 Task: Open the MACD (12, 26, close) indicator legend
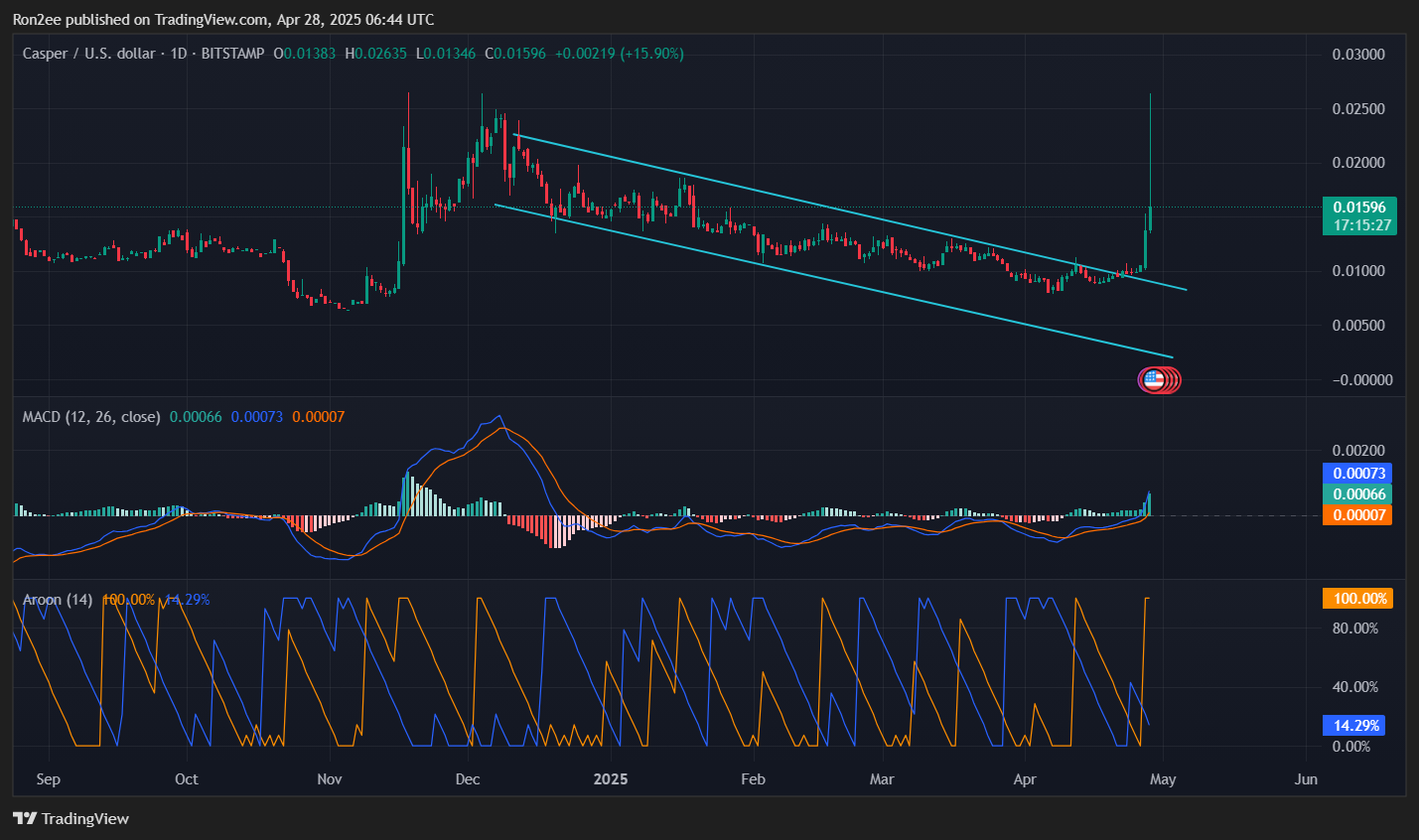coord(89,417)
